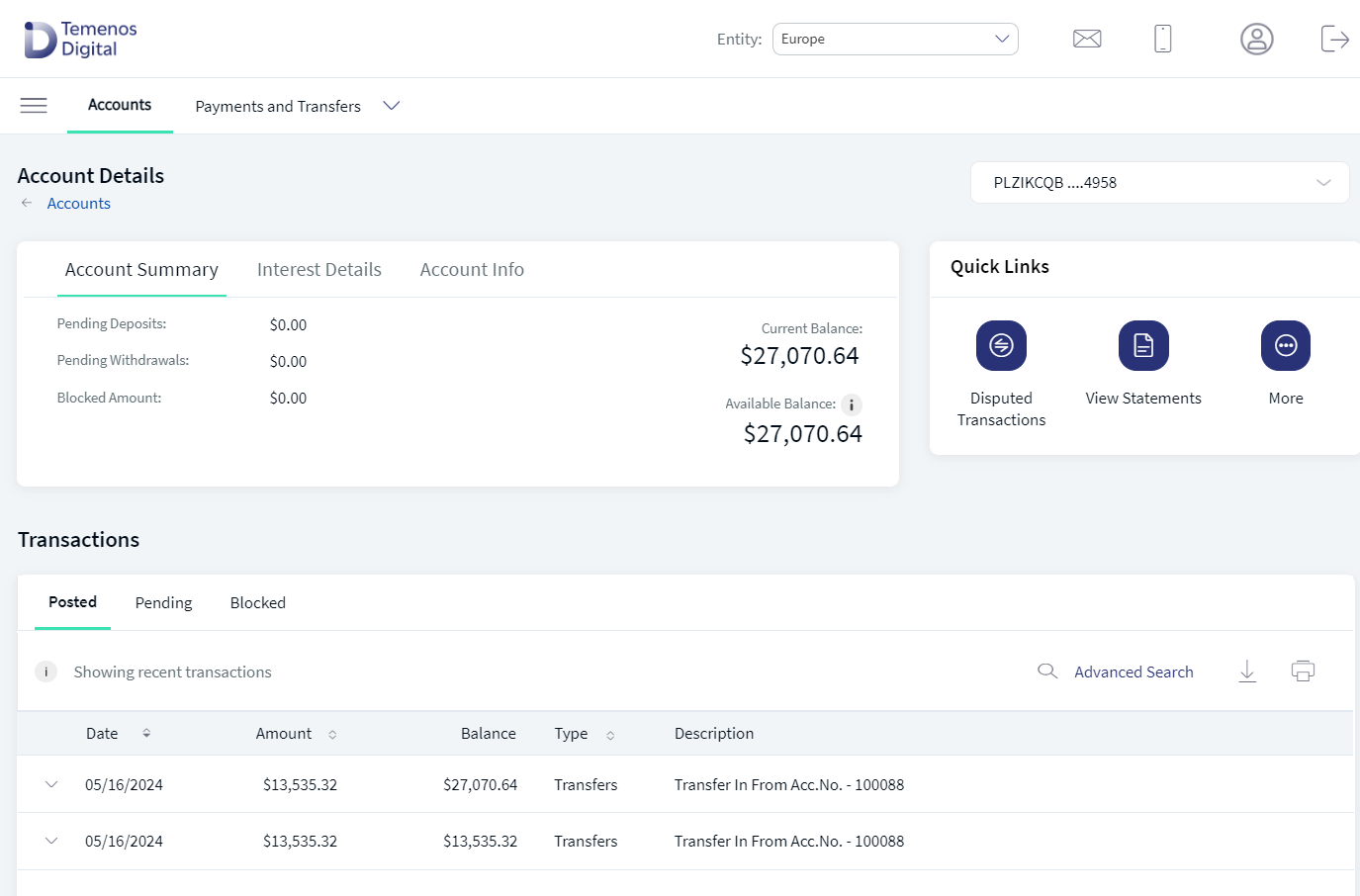Select the Posted transactions tab

[x=72, y=601]
